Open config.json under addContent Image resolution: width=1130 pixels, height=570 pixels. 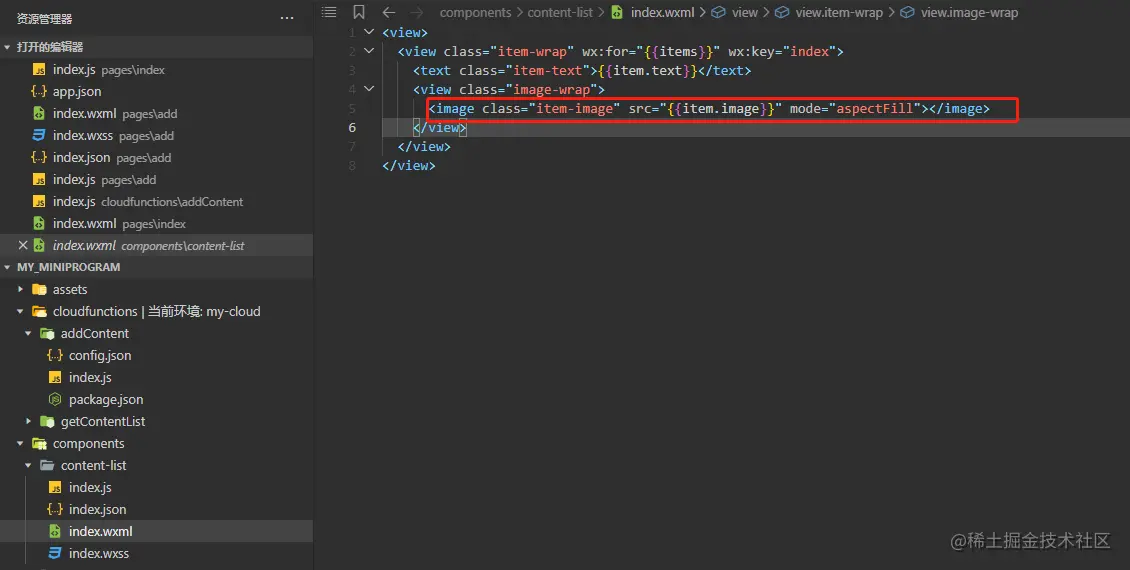[156, 355]
